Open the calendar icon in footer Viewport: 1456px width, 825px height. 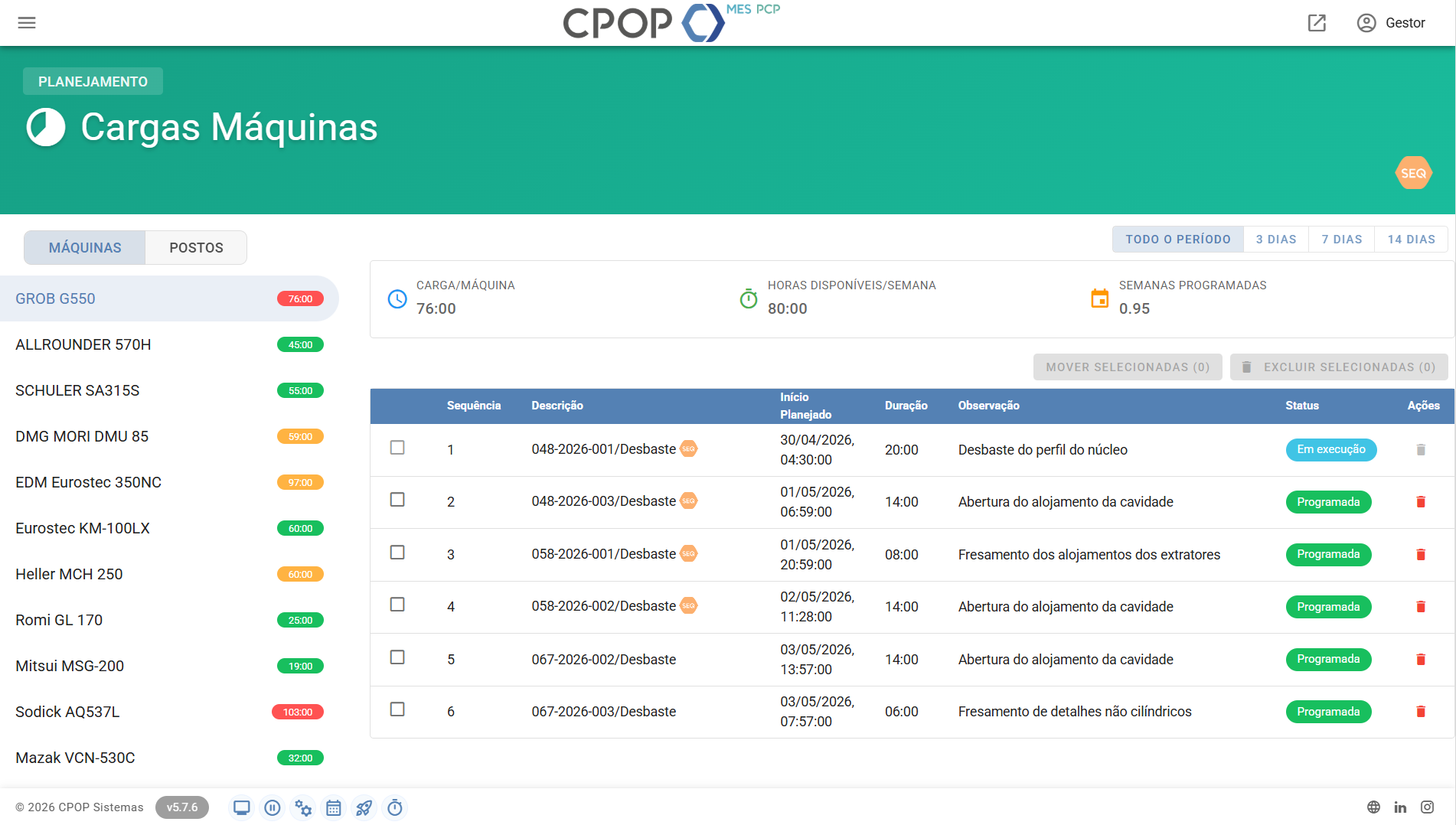[334, 807]
